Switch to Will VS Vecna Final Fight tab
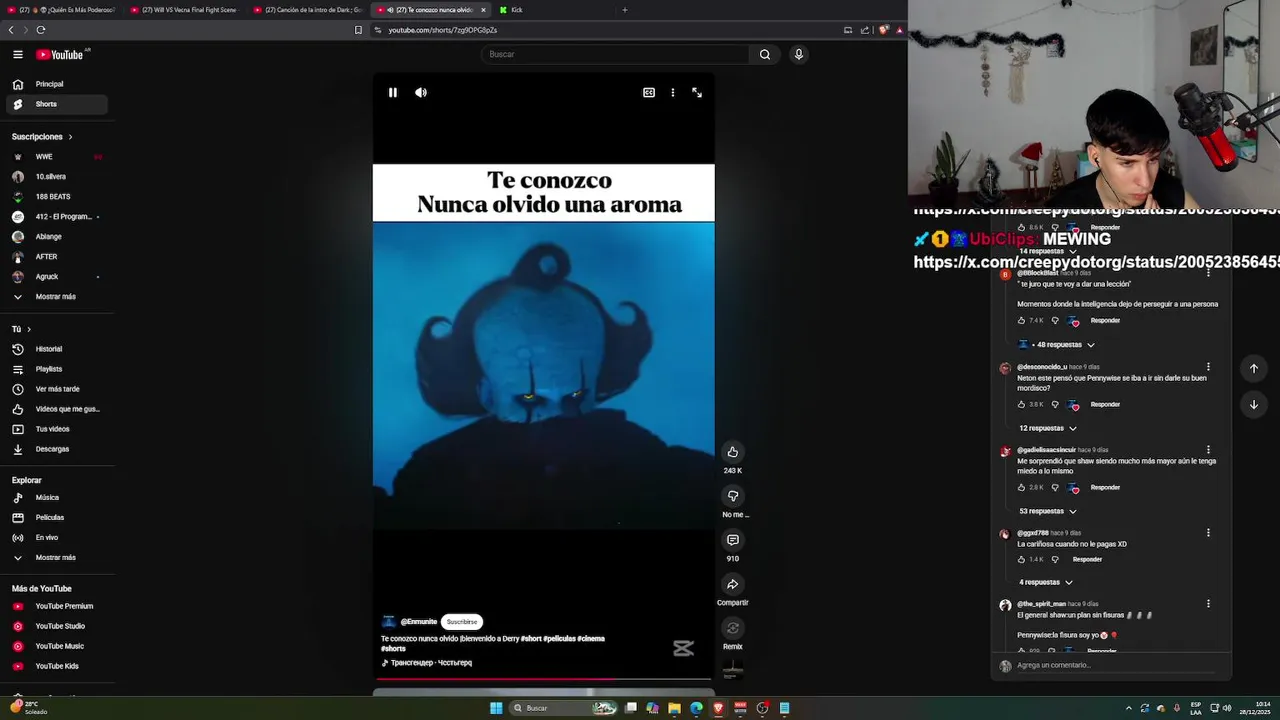 coord(184,10)
